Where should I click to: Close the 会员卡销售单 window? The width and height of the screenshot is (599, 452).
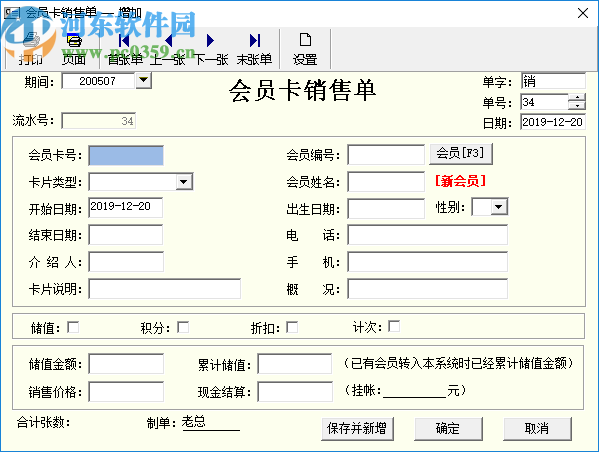coord(583,13)
